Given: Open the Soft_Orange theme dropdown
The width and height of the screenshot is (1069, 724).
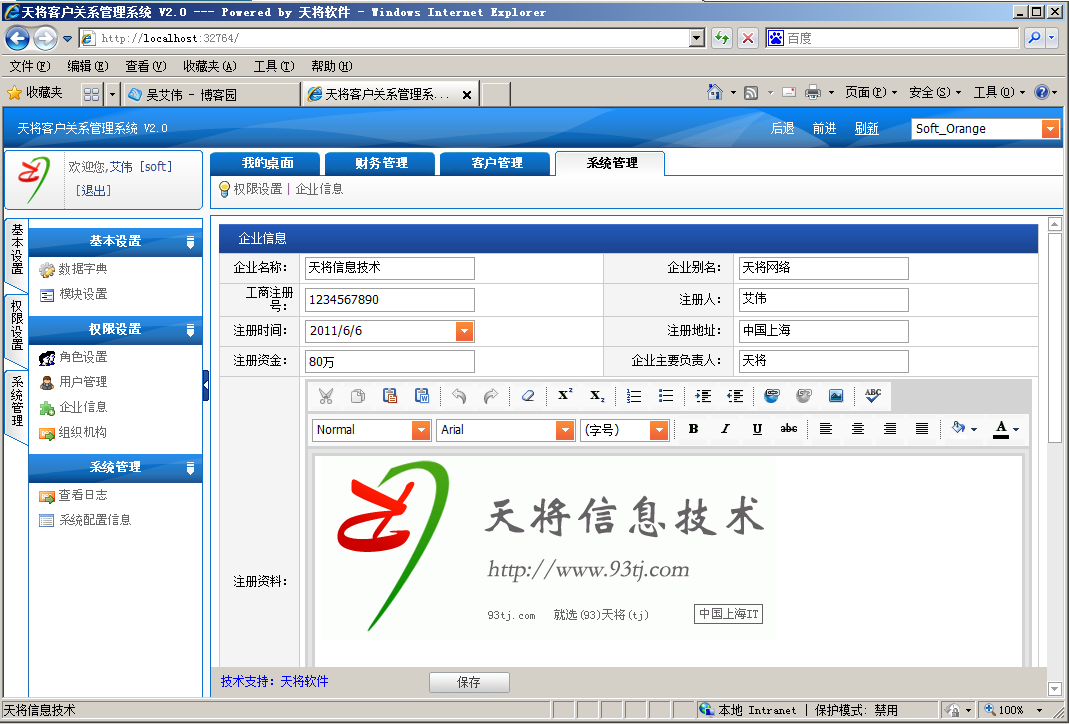Looking at the screenshot, I should [x=1050, y=129].
